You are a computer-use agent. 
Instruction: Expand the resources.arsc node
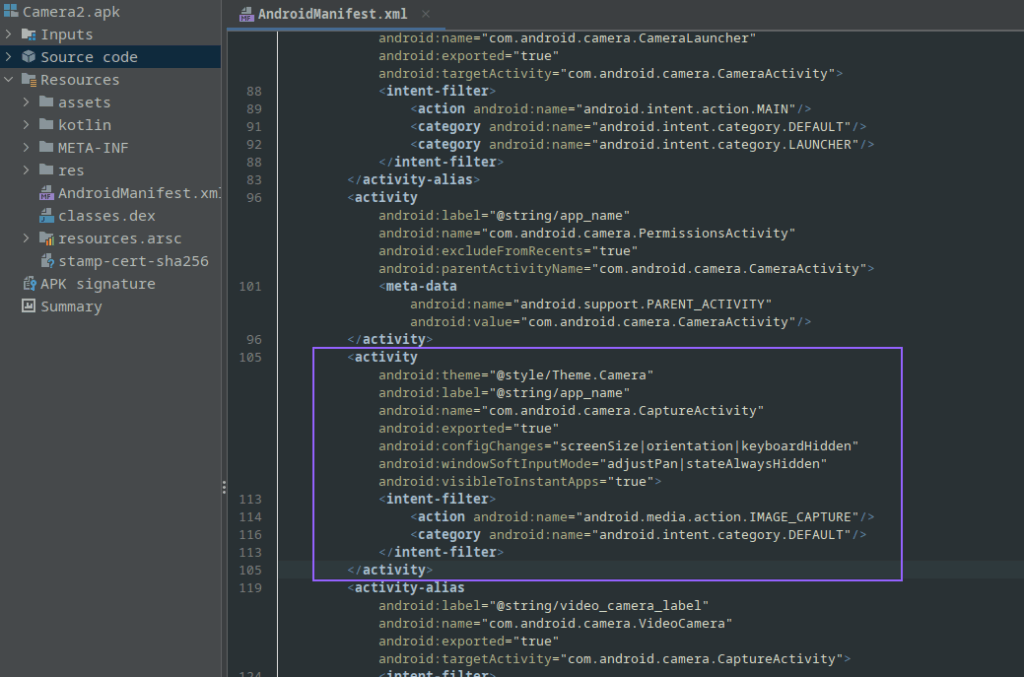pos(27,239)
